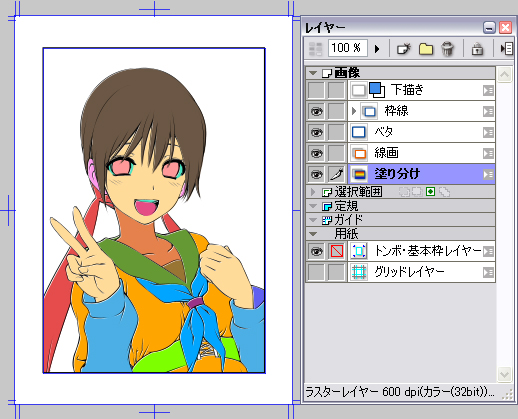
Task: Delete the layer with the trash icon
Action: pos(447,49)
